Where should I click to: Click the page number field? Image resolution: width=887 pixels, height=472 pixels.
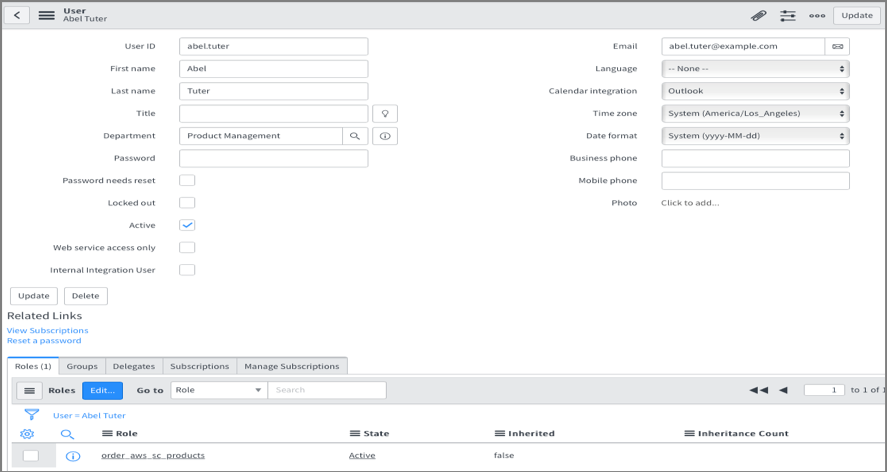(x=824, y=390)
